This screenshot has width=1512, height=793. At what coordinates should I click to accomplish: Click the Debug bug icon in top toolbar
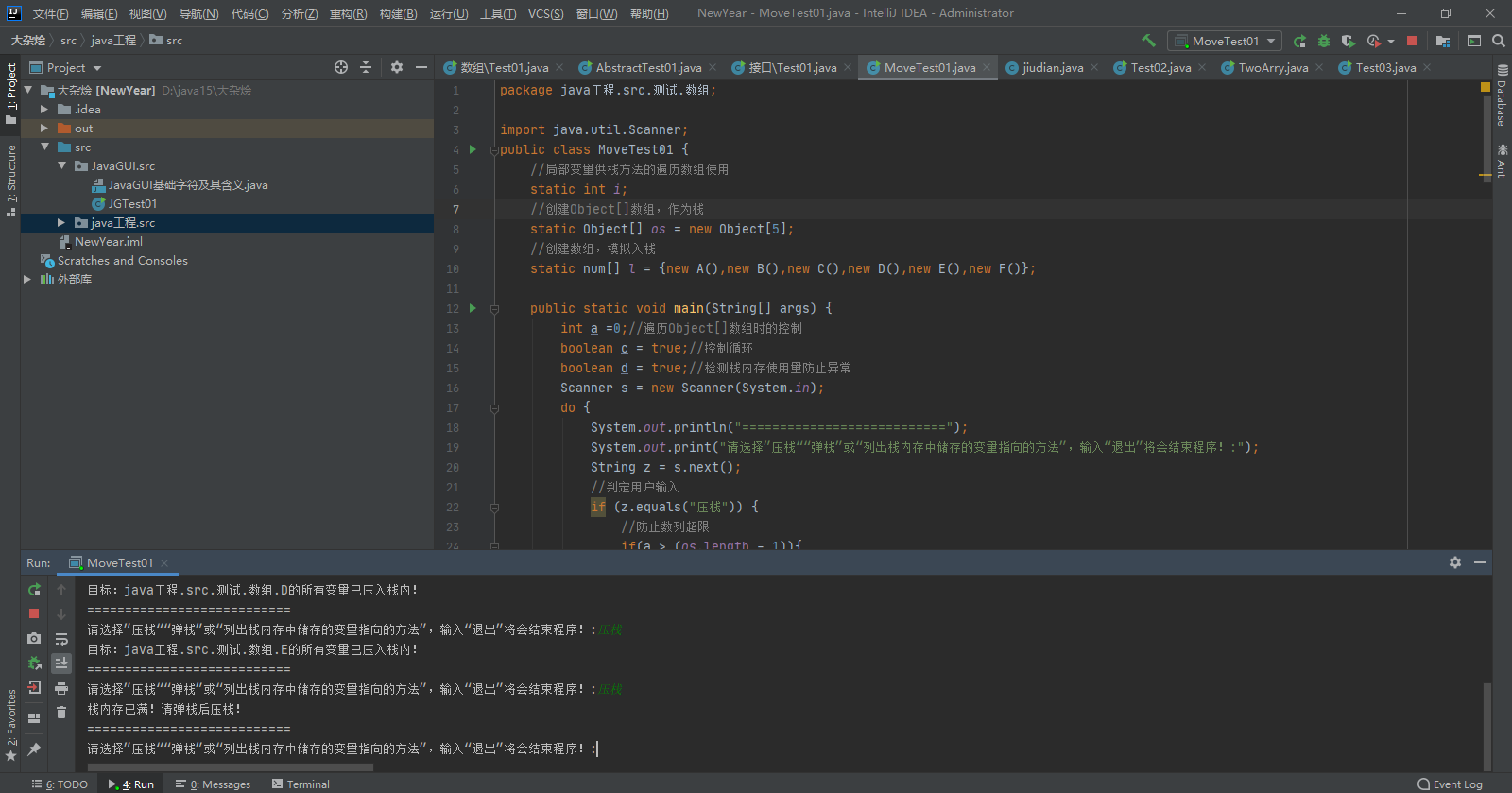(x=1324, y=41)
